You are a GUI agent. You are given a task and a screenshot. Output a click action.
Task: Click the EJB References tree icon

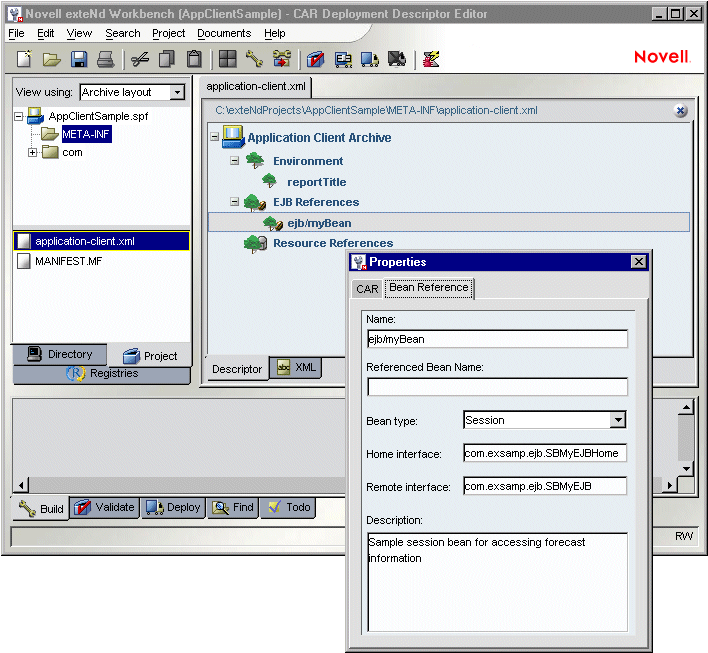coord(255,202)
